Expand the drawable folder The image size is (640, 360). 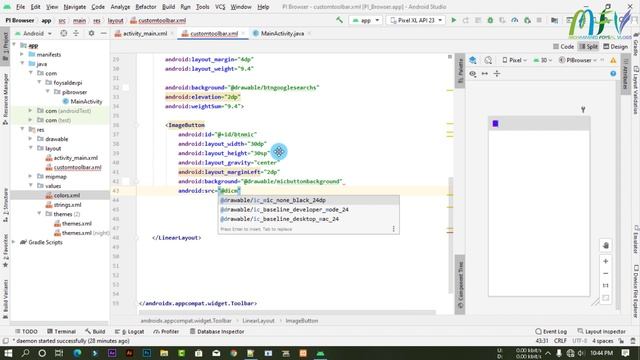(31, 139)
